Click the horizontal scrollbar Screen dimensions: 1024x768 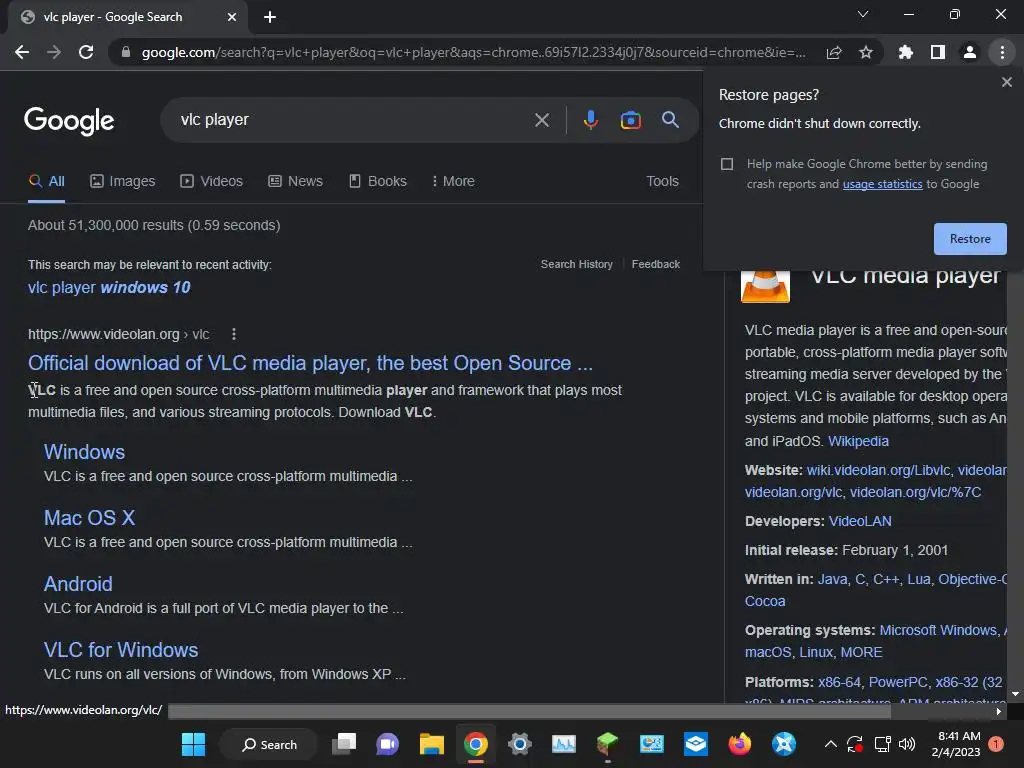tap(529, 711)
